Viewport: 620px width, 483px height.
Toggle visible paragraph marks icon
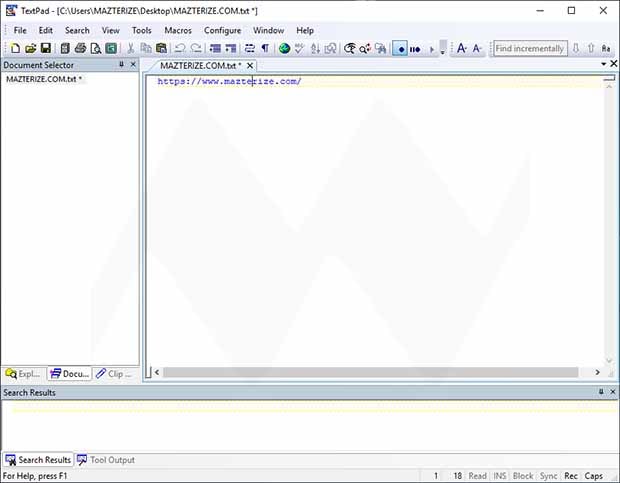265,48
